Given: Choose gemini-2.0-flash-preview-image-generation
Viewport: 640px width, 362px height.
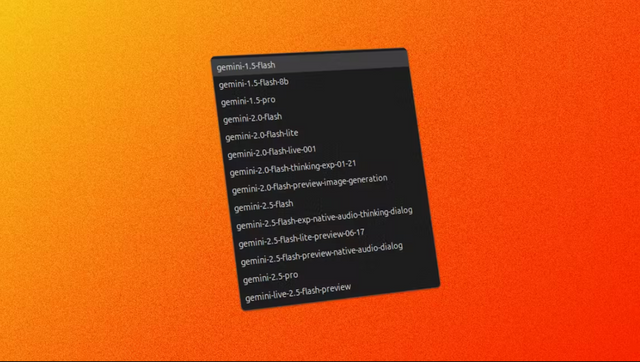Looking at the screenshot, I should point(309,184).
